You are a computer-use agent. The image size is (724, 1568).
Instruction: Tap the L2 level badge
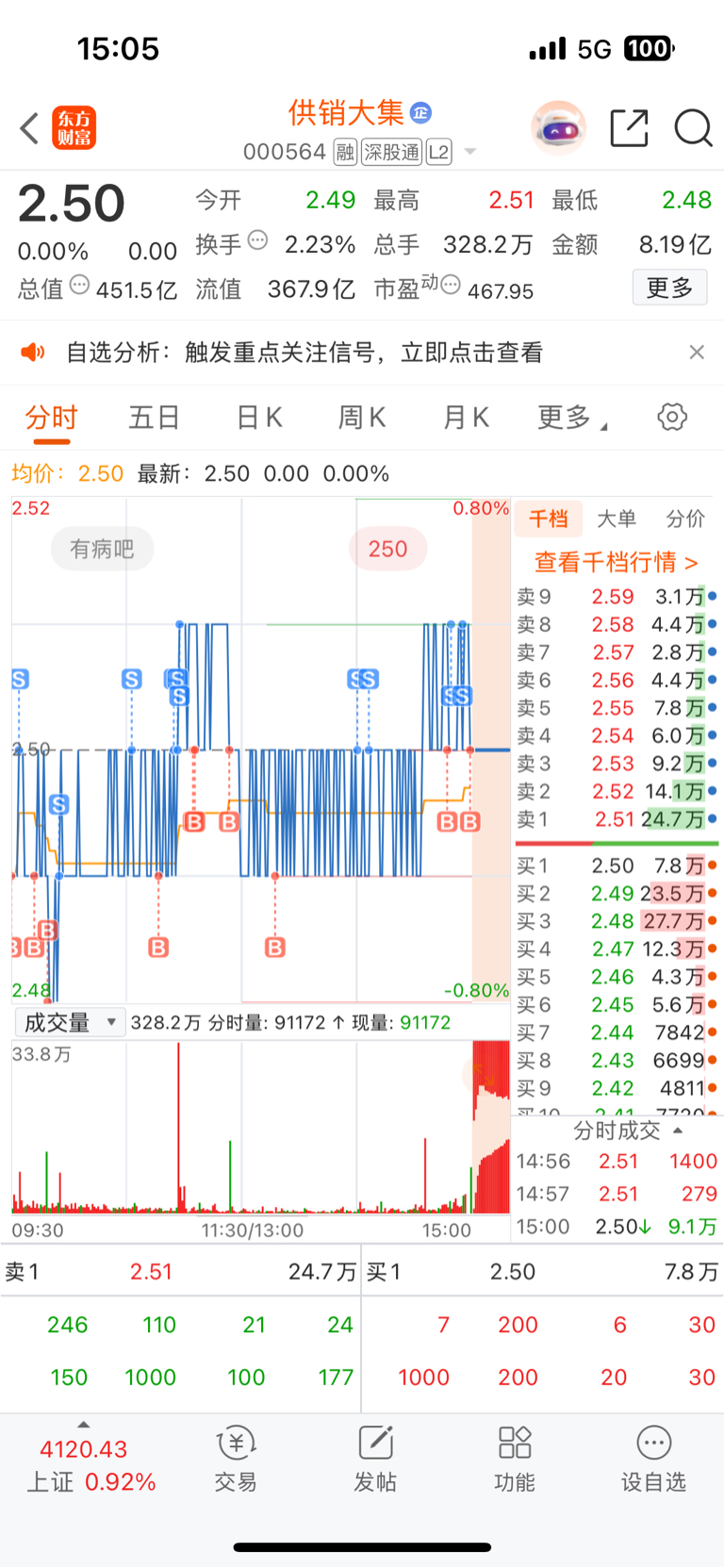(439, 152)
